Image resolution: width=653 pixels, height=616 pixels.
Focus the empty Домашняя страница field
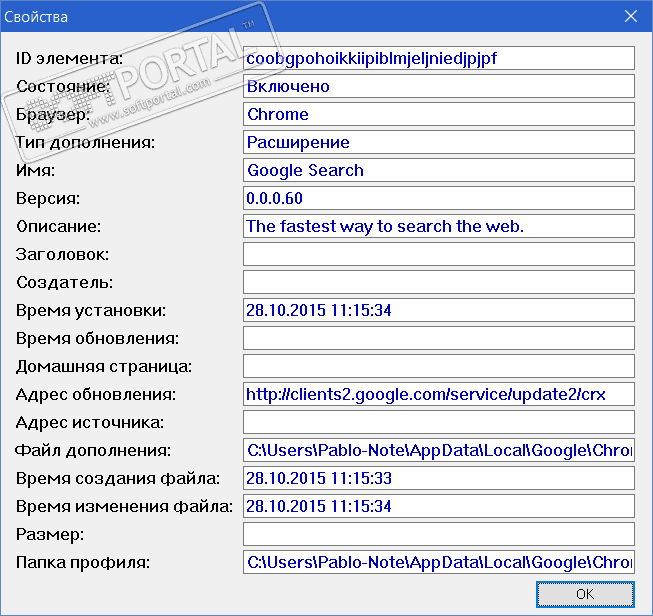[x=439, y=366]
